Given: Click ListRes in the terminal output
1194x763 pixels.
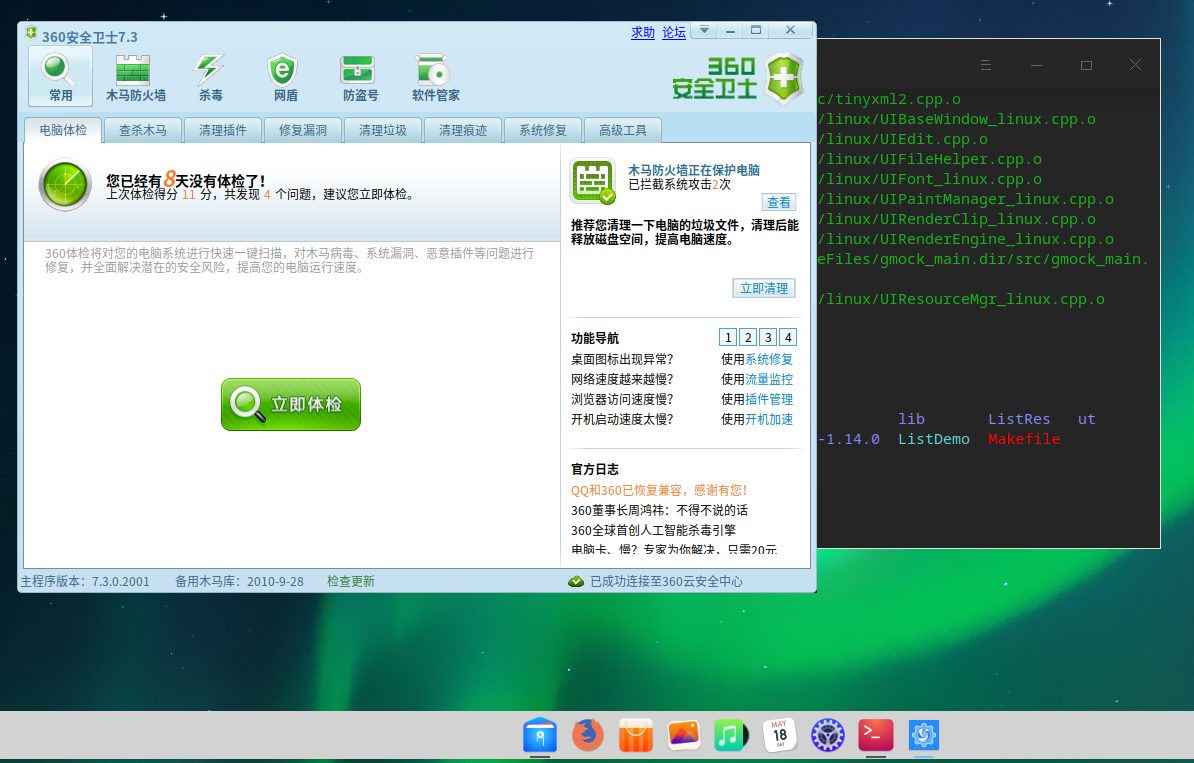Looking at the screenshot, I should (x=1019, y=419).
